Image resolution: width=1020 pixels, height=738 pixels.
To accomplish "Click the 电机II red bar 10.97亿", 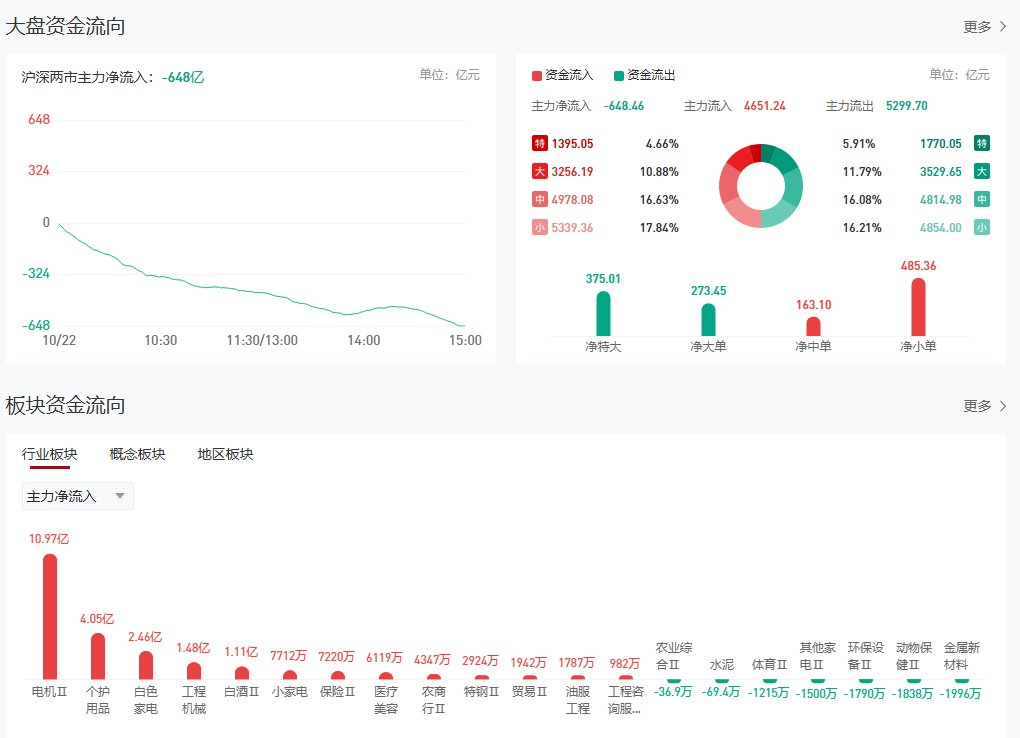I will coord(50,616).
